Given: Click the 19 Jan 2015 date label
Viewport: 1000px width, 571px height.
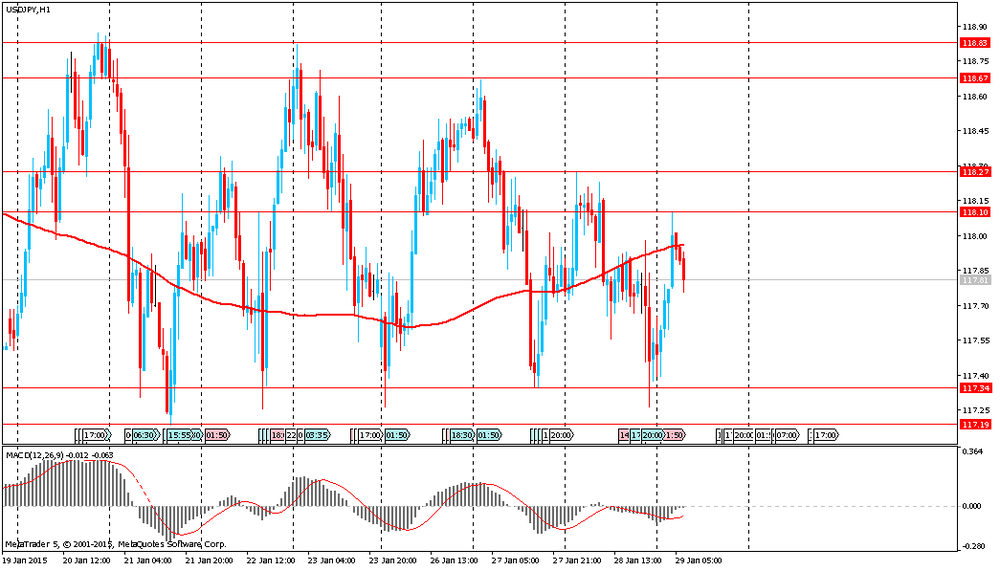Looking at the screenshot, I should pos(25,560).
